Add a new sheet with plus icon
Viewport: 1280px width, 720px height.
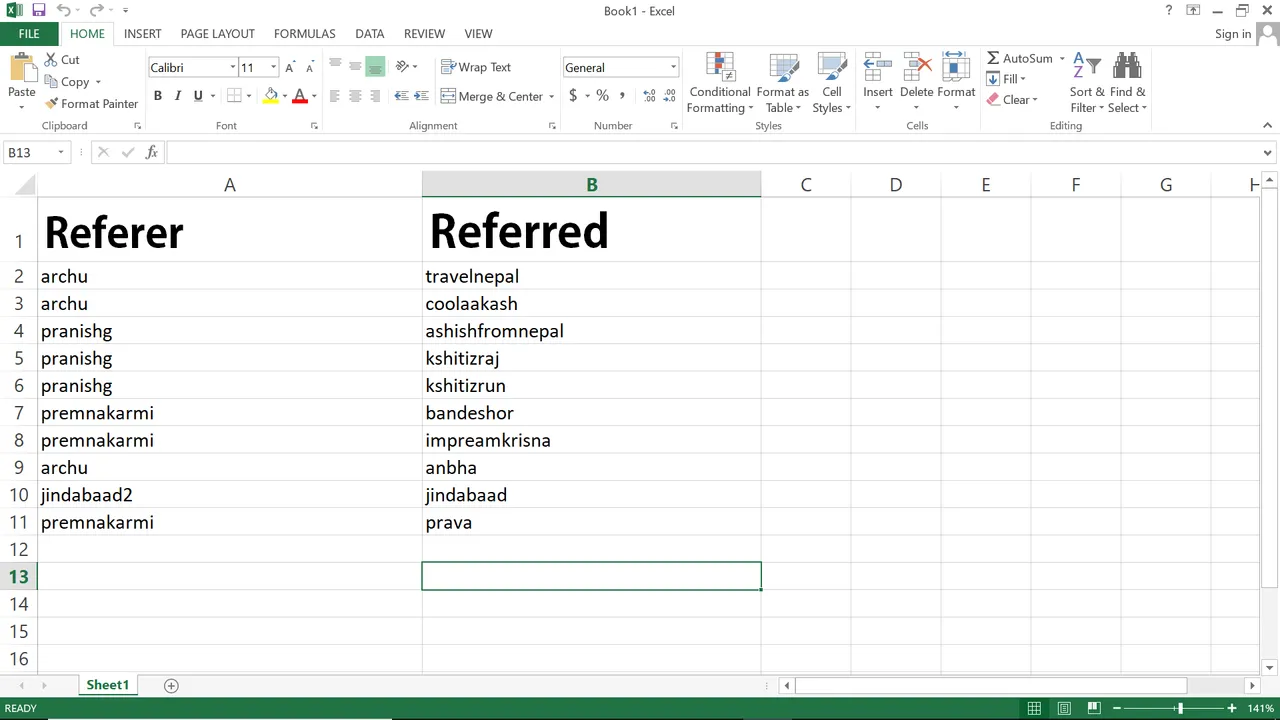[x=171, y=685]
